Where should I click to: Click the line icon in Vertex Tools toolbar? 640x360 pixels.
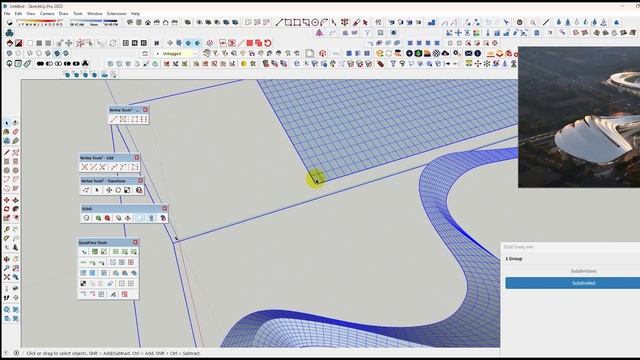pyautogui.click(x=114, y=119)
